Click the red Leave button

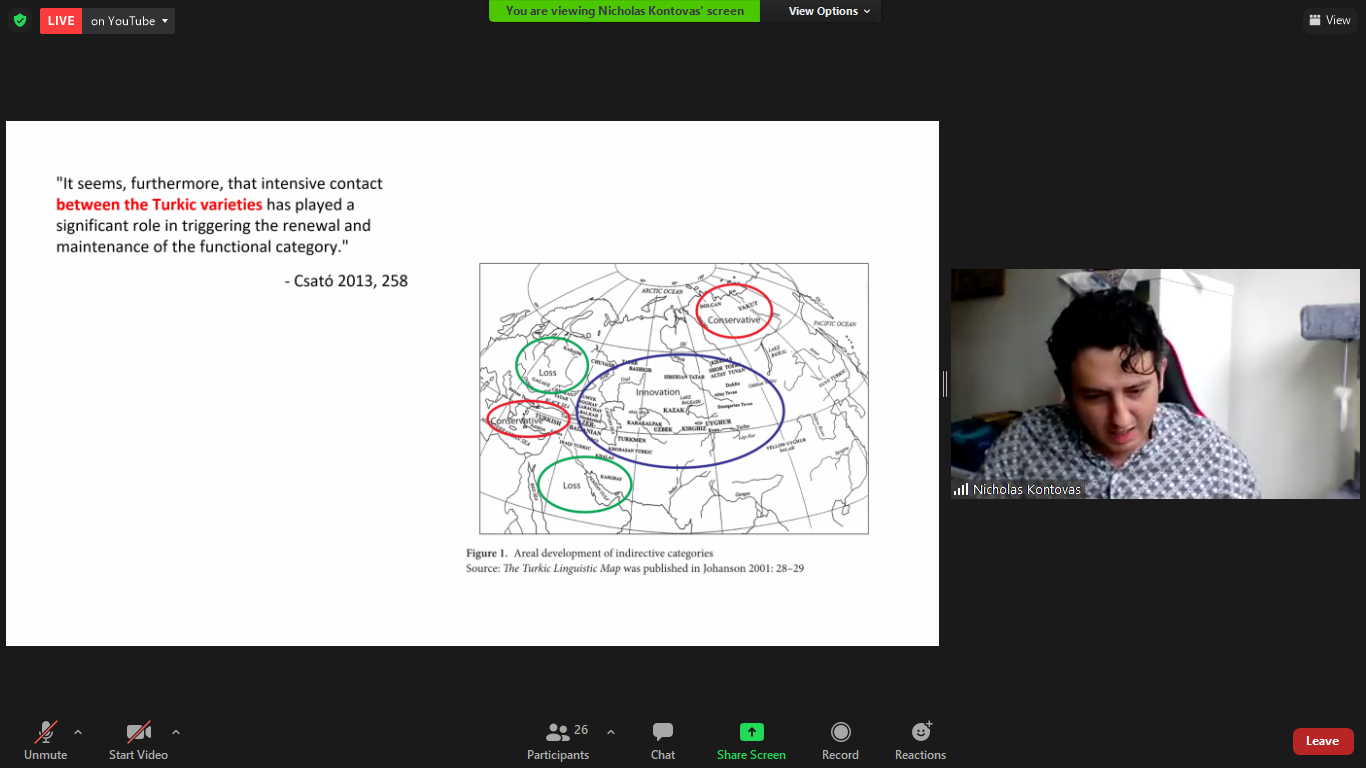[1322, 741]
